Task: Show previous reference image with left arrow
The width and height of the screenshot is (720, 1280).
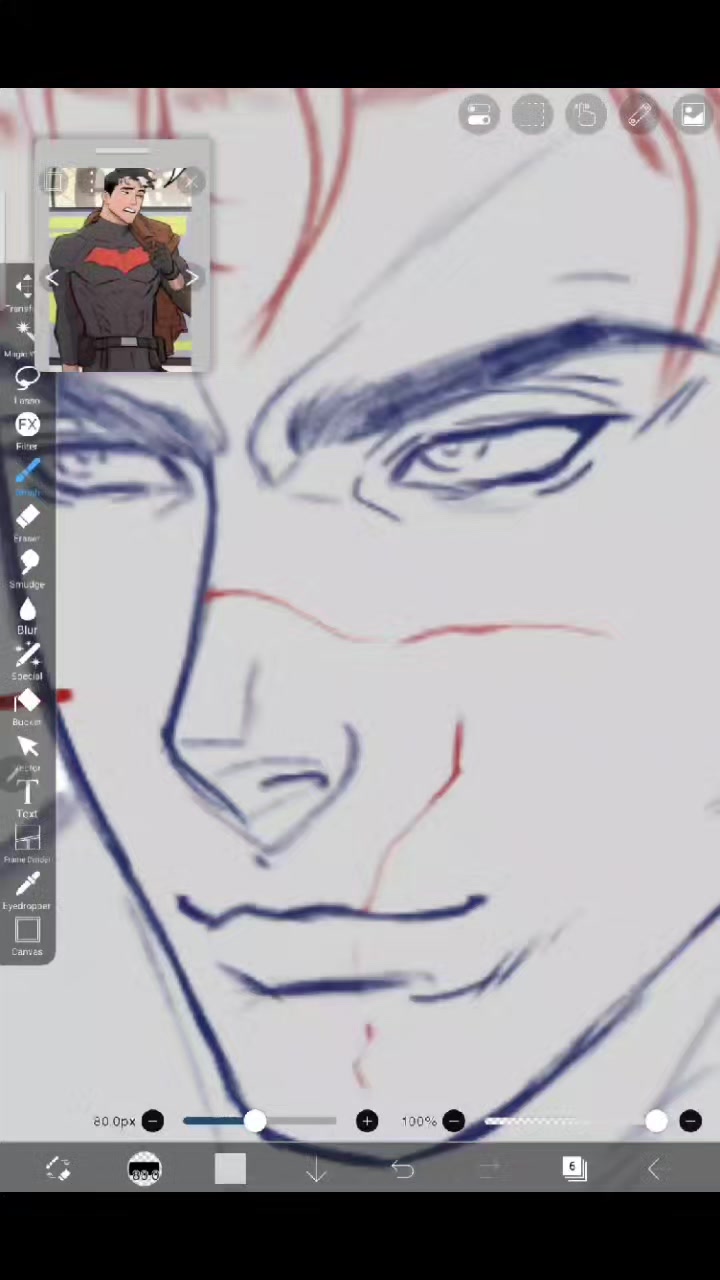Action: (x=53, y=279)
